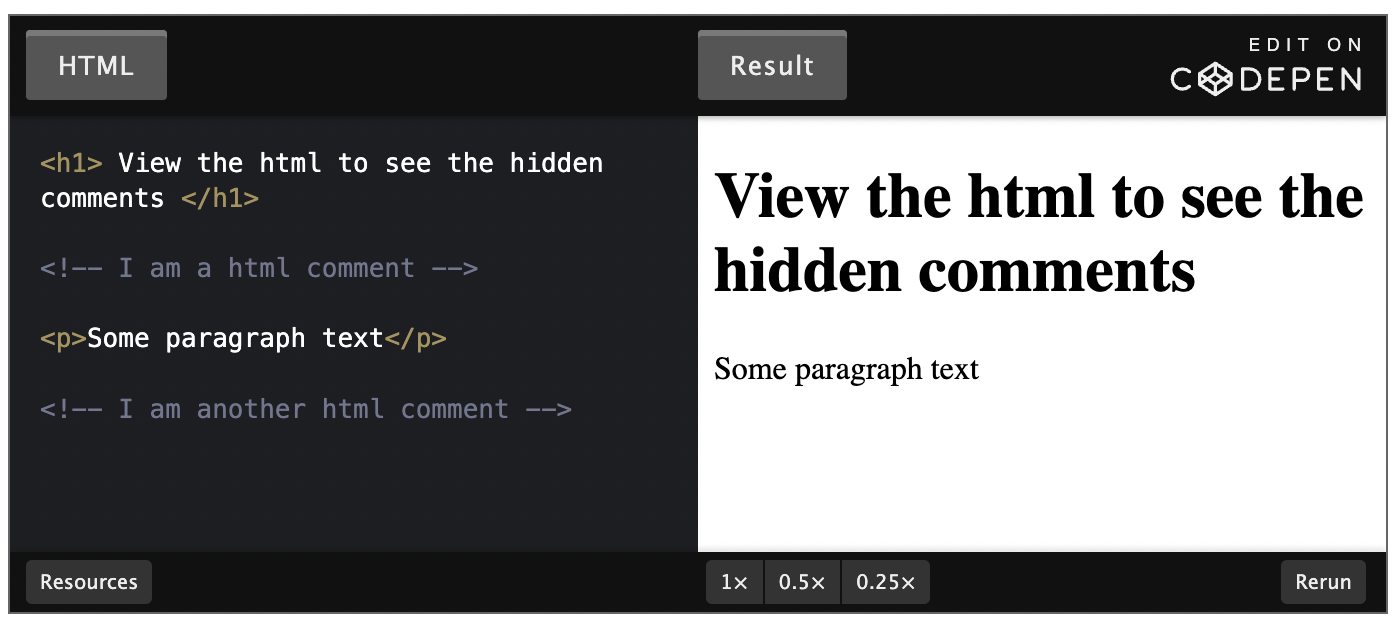Click the "I am a html comment" code line
Image resolution: width=1396 pixels, height=620 pixels.
[x=259, y=268]
